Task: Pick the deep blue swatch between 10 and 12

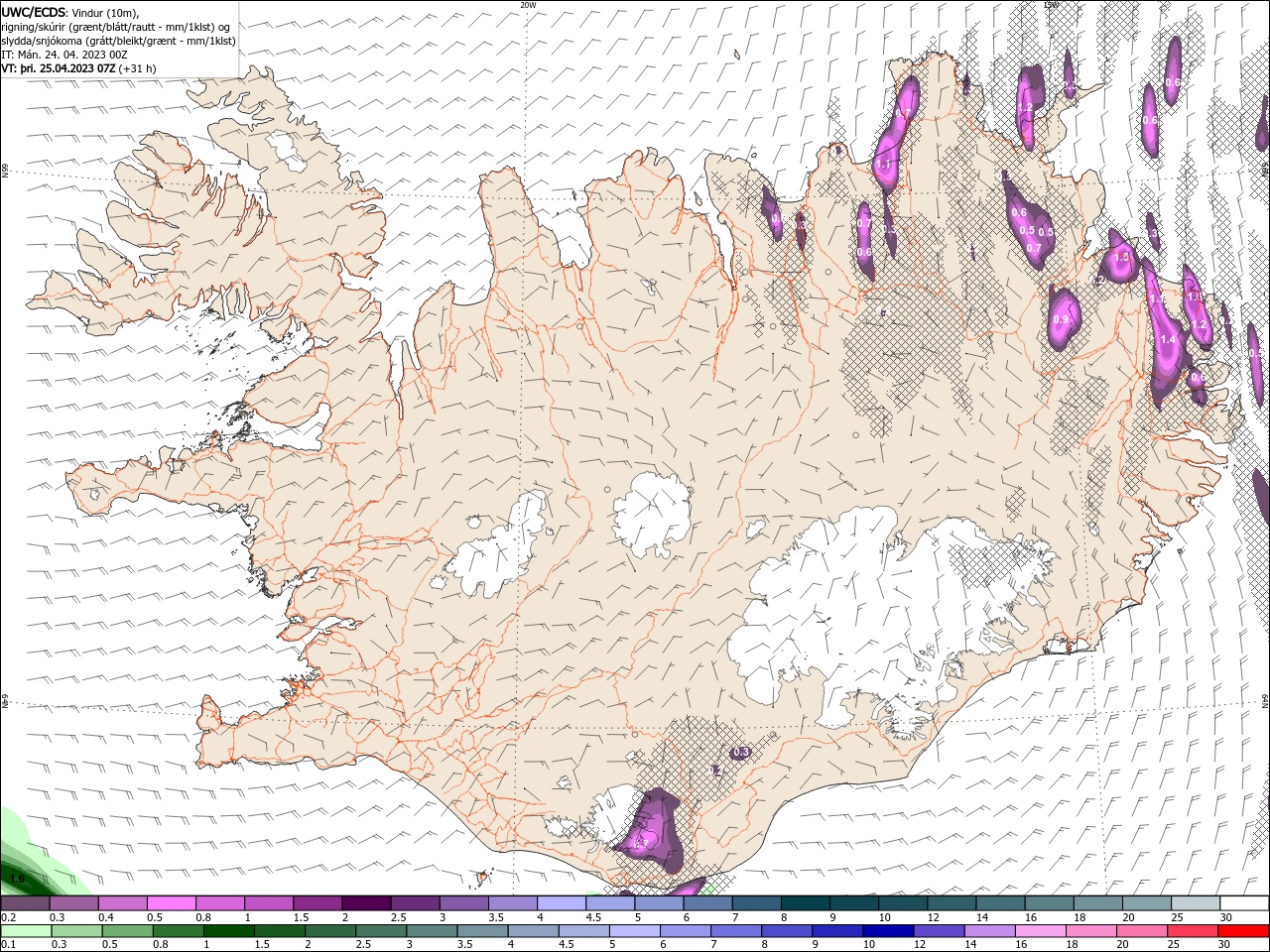Action: coord(886,931)
